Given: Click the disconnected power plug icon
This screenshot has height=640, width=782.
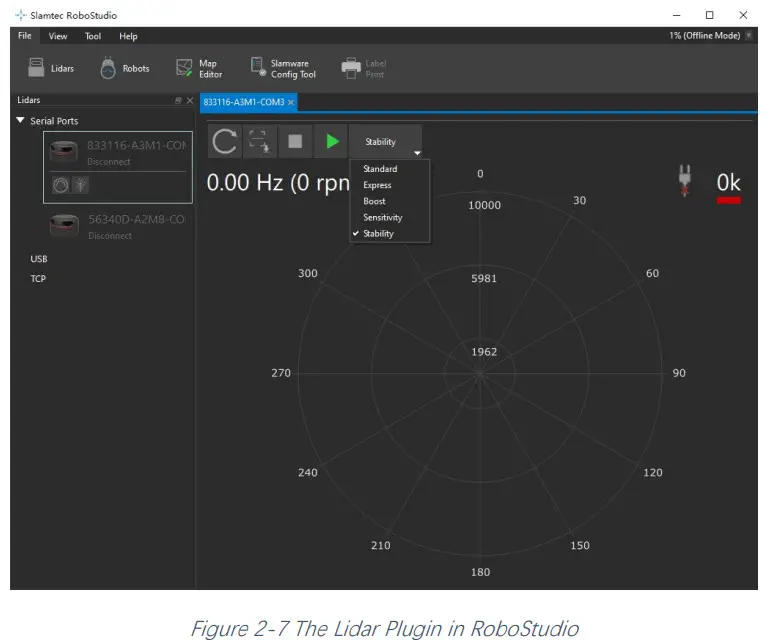Looking at the screenshot, I should coord(685,181).
